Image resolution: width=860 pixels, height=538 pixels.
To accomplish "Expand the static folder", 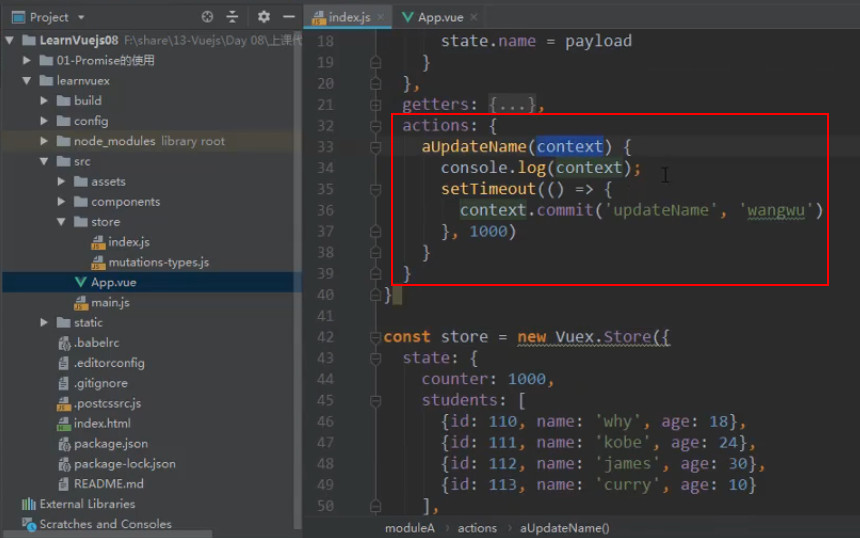I will (44, 322).
